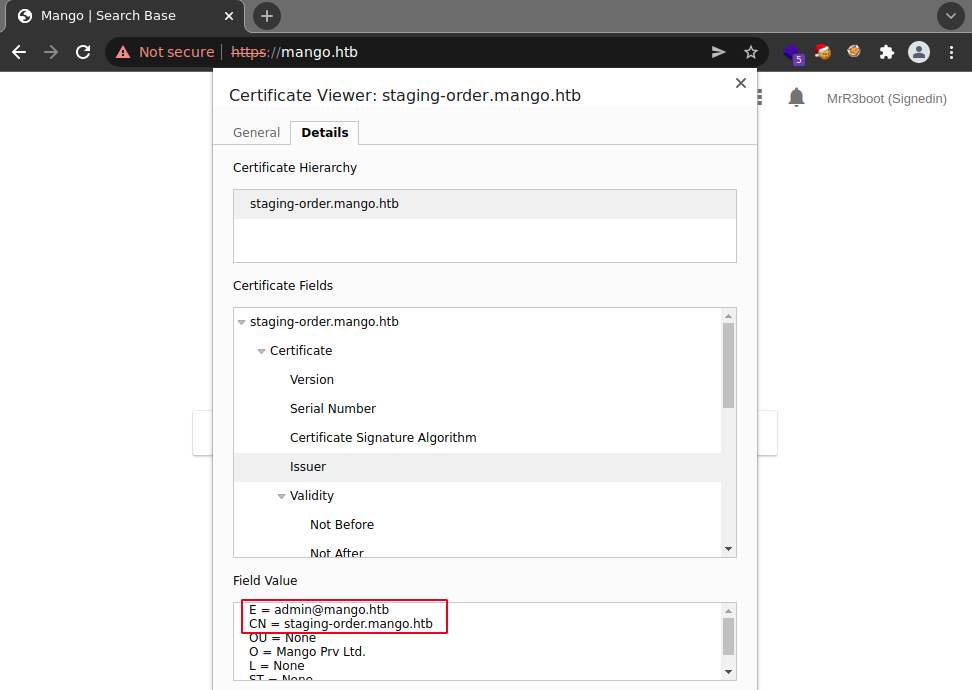This screenshot has height=690, width=972.
Task: Open the Extensions puzzle piece menu
Action: (886, 52)
